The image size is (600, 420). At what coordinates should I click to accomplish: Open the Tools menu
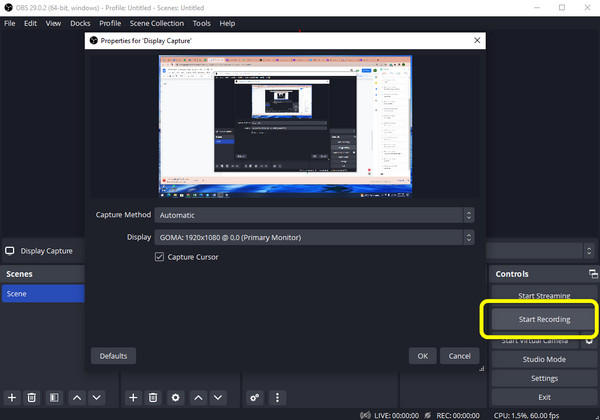point(202,23)
